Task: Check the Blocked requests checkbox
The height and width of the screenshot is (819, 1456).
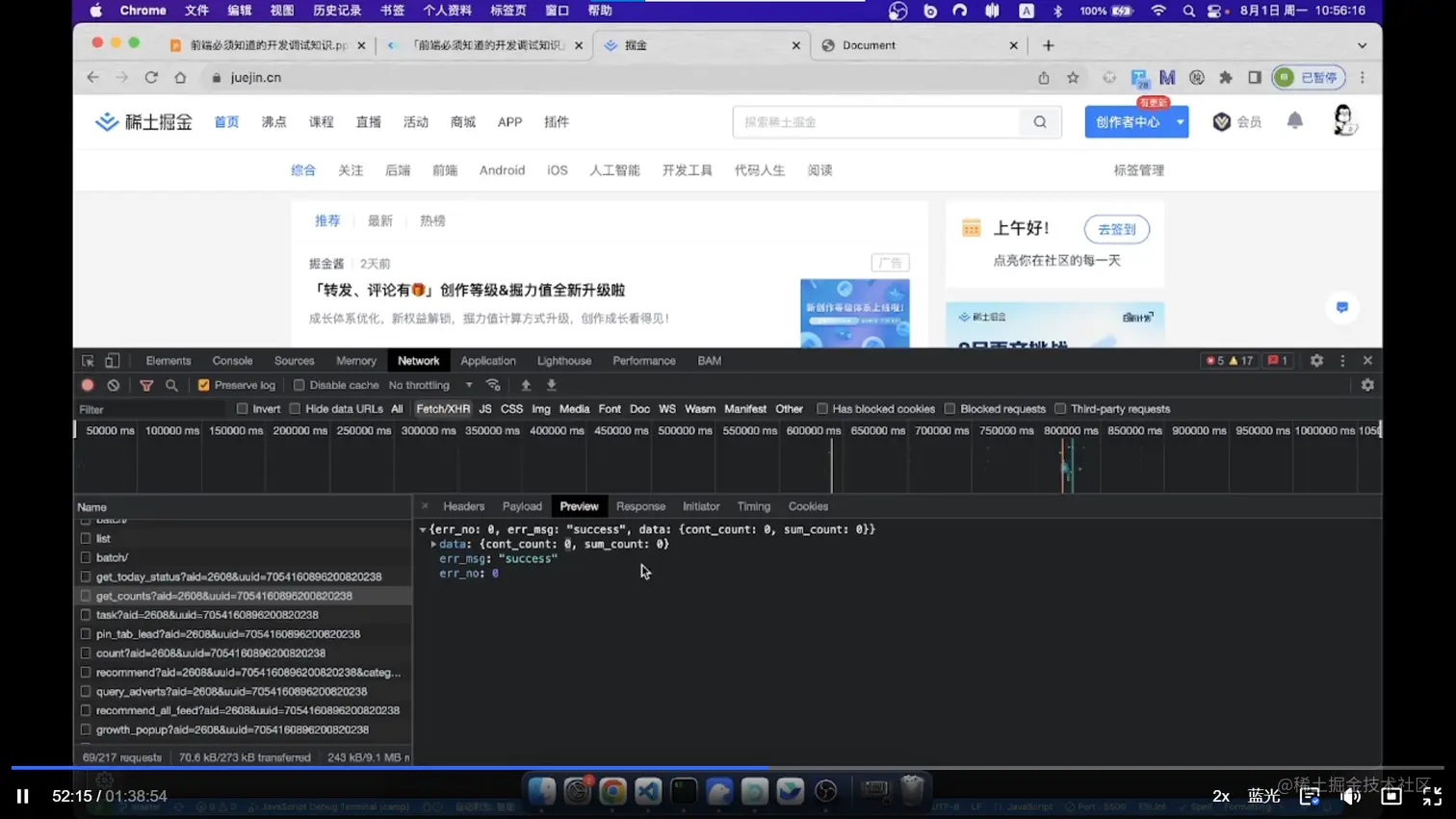Action: (950, 409)
